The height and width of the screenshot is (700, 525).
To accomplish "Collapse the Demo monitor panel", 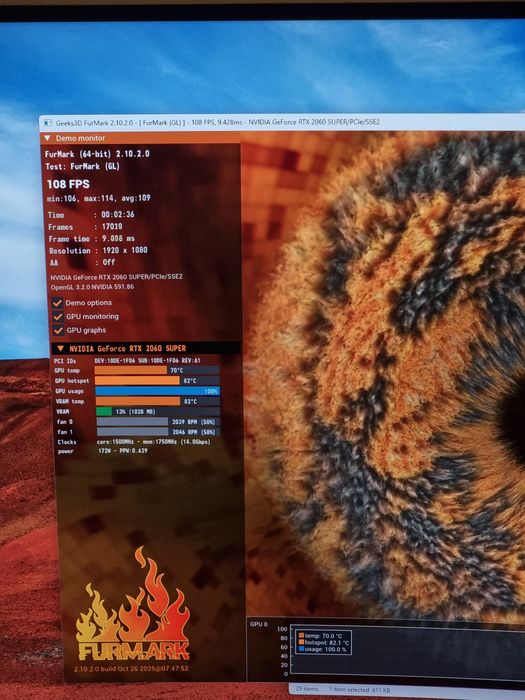I will (47, 138).
